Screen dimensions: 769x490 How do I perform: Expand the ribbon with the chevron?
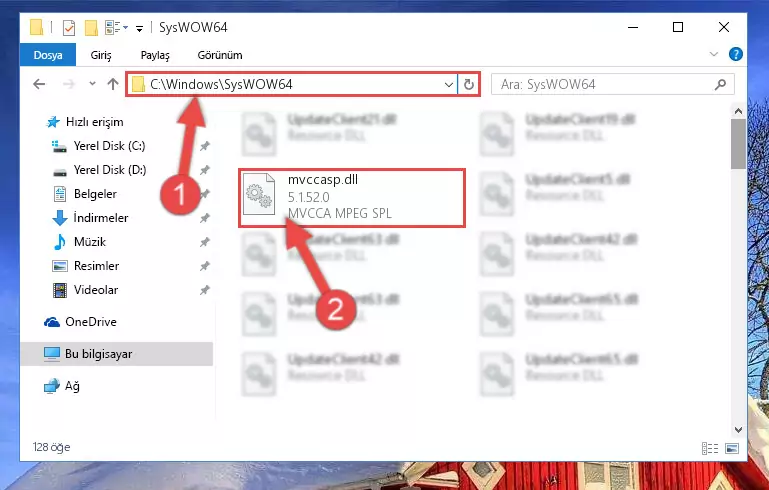pyautogui.click(x=714, y=54)
